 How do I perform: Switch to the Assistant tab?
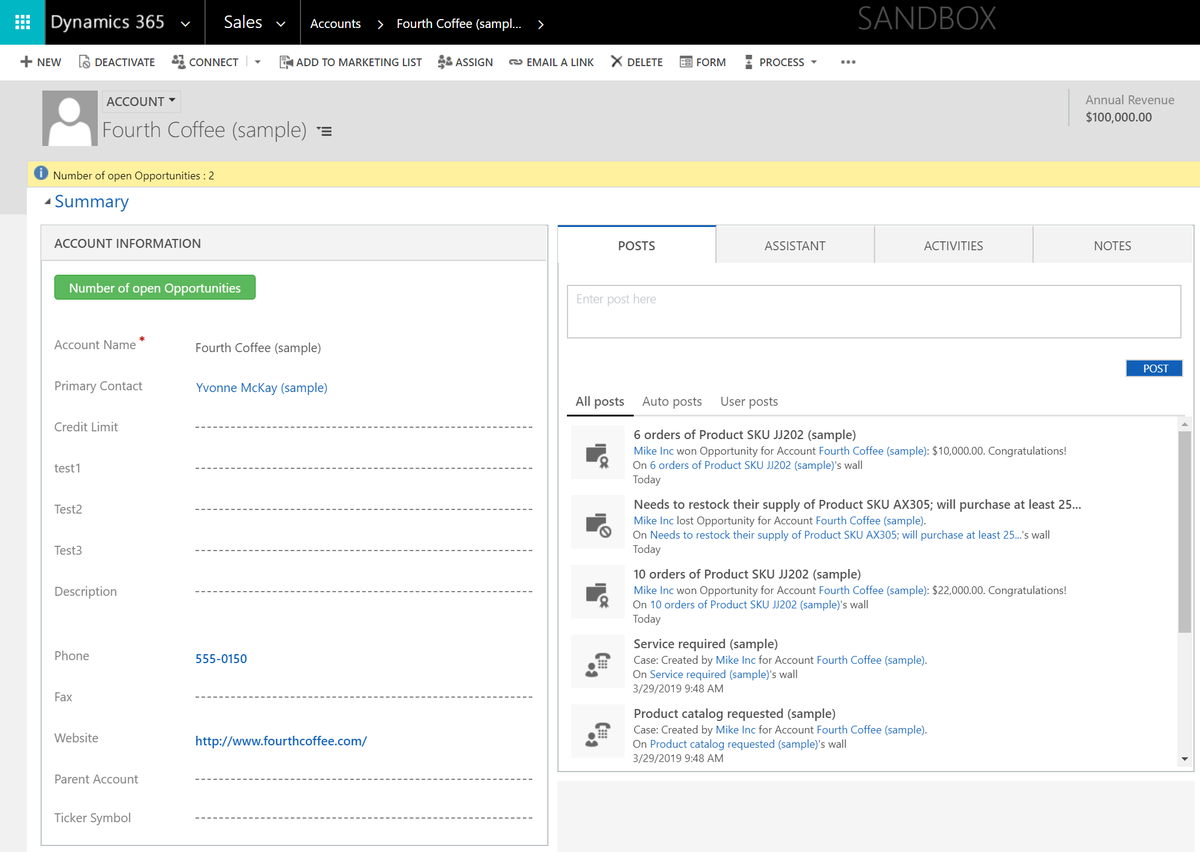(x=795, y=245)
